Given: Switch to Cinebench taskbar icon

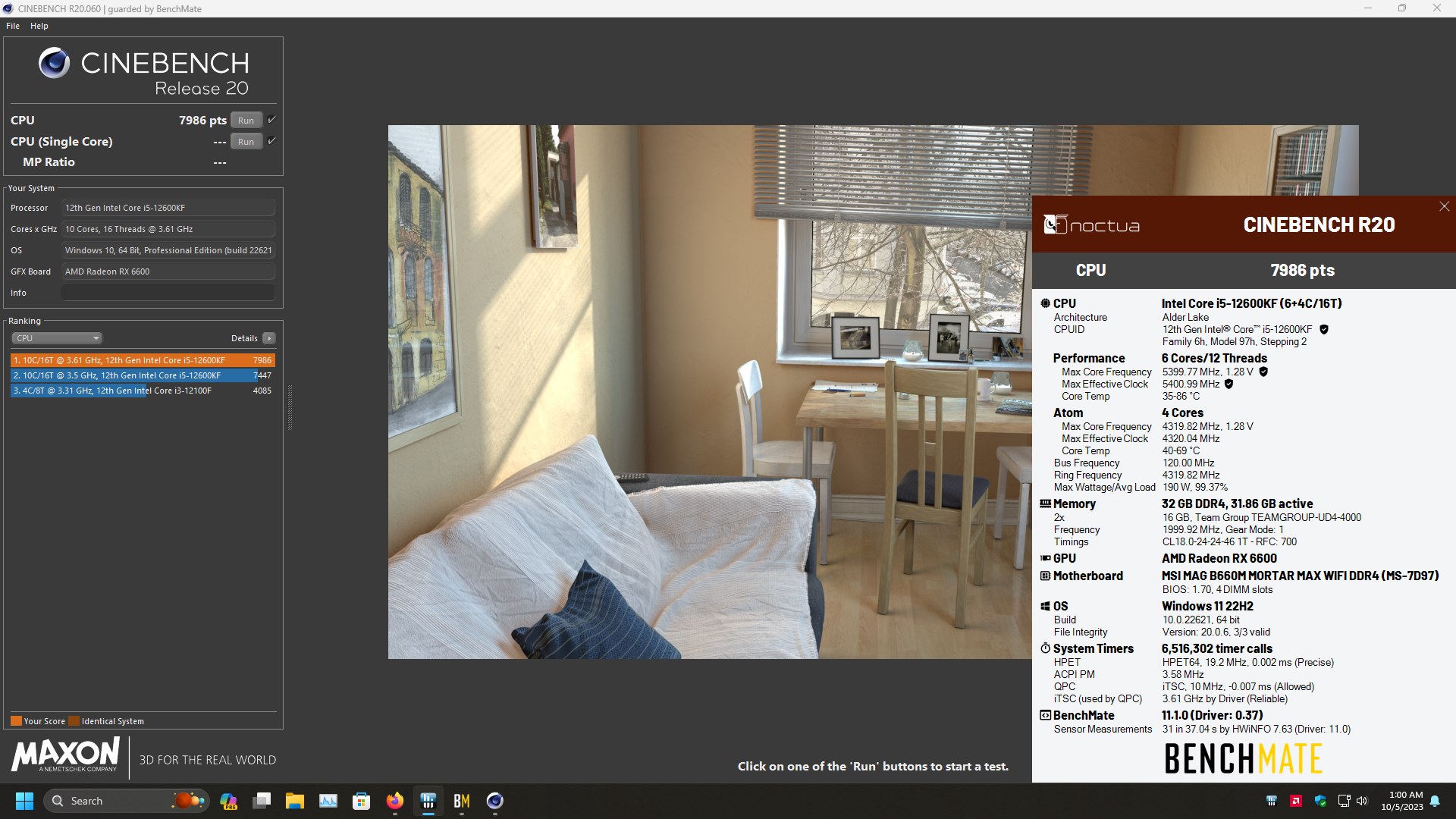Looking at the screenshot, I should pyautogui.click(x=495, y=801).
